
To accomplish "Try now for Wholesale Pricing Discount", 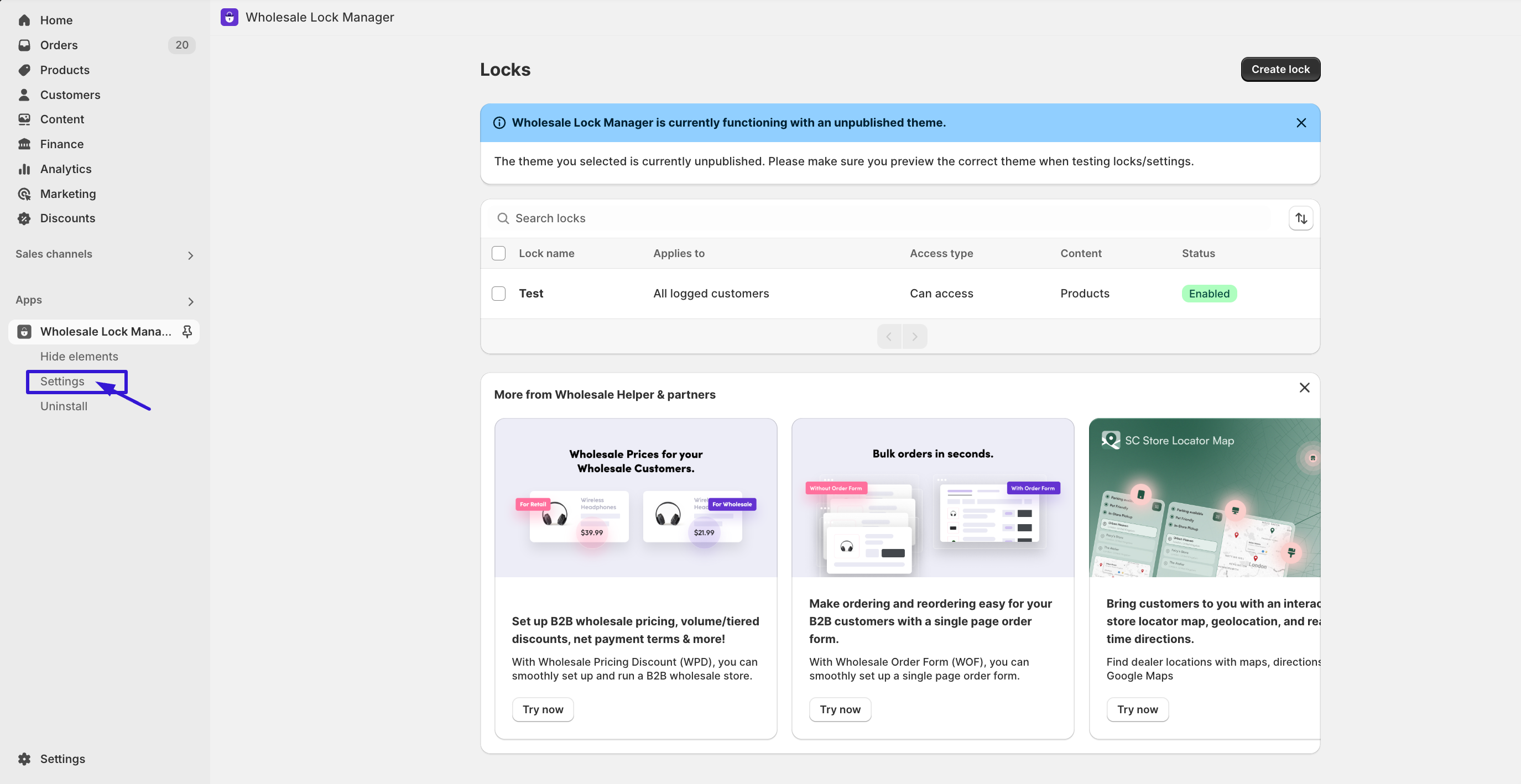I will (543, 709).
